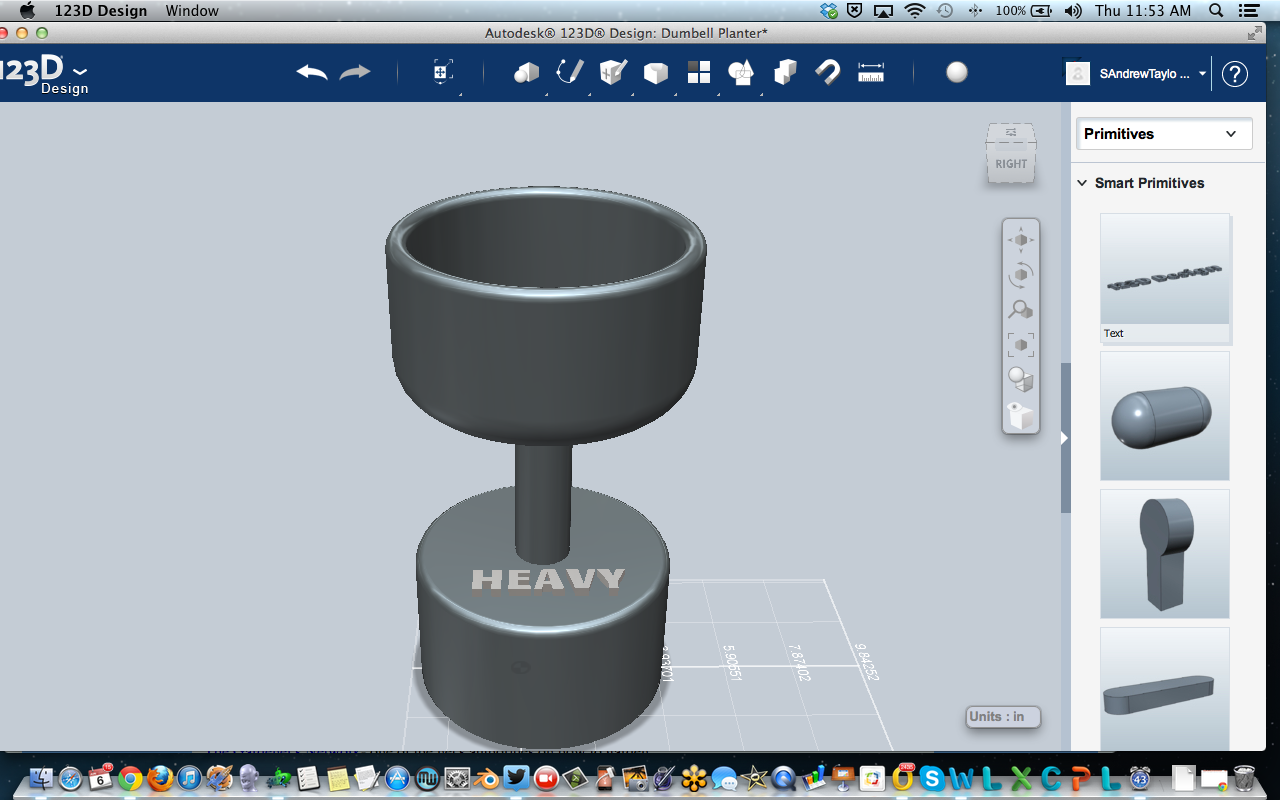
Task: Select the Pan navigation tool
Action: click(1021, 240)
